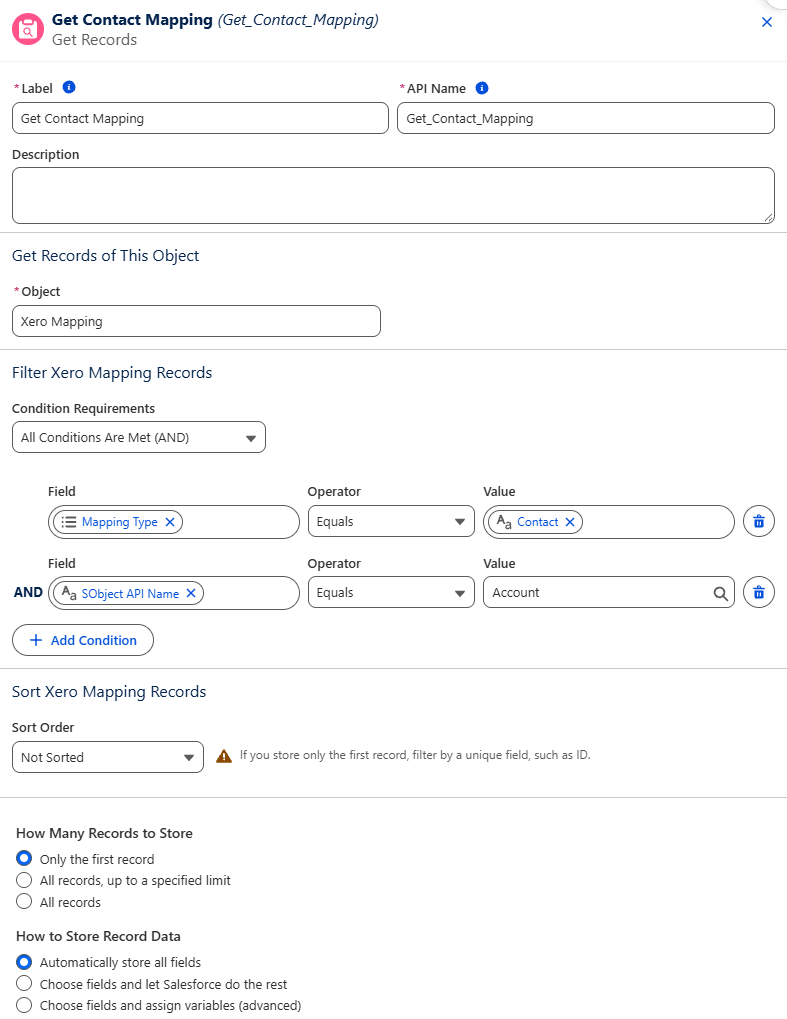Open Operator dropdown for Mapping Type condition

(391, 521)
